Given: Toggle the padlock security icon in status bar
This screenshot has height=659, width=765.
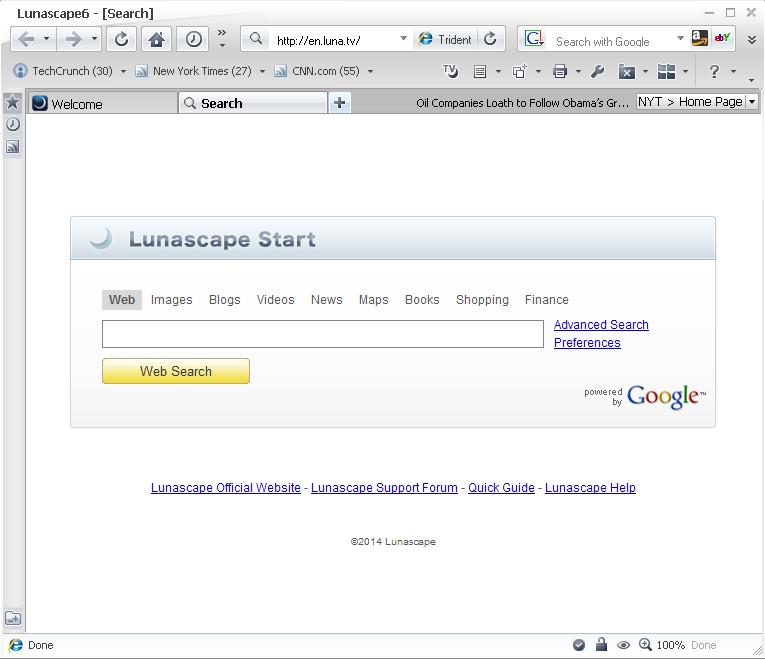Looking at the screenshot, I should point(601,644).
